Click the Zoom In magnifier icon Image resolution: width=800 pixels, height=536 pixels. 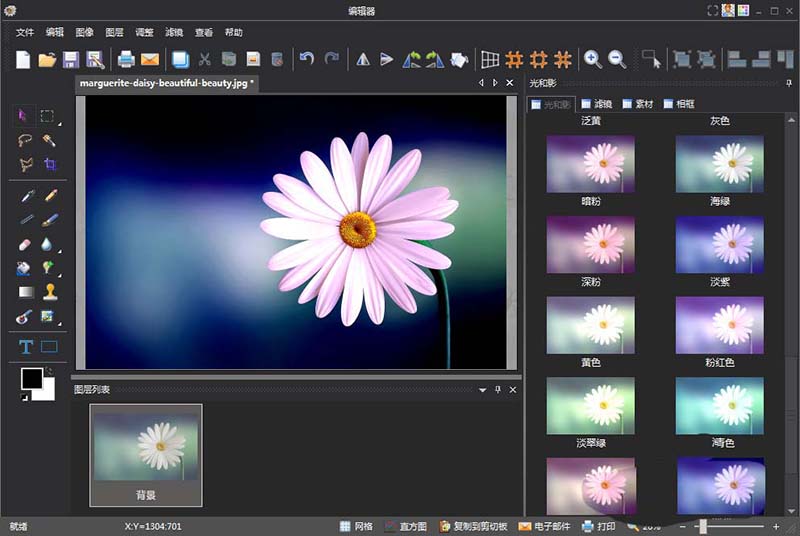(592, 59)
